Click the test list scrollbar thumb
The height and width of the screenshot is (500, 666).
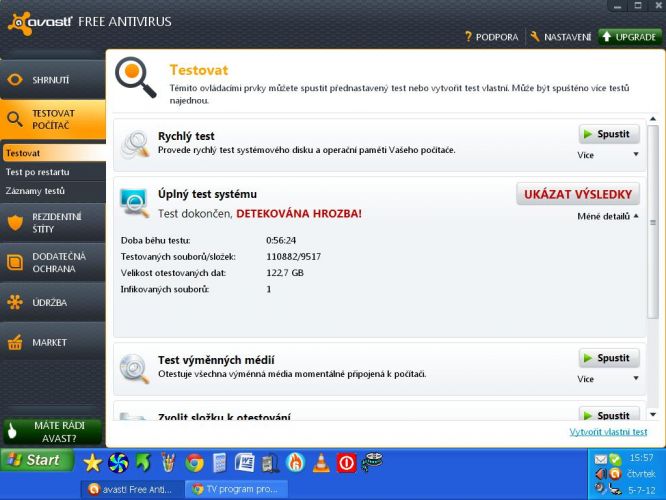click(x=653, y=222)
